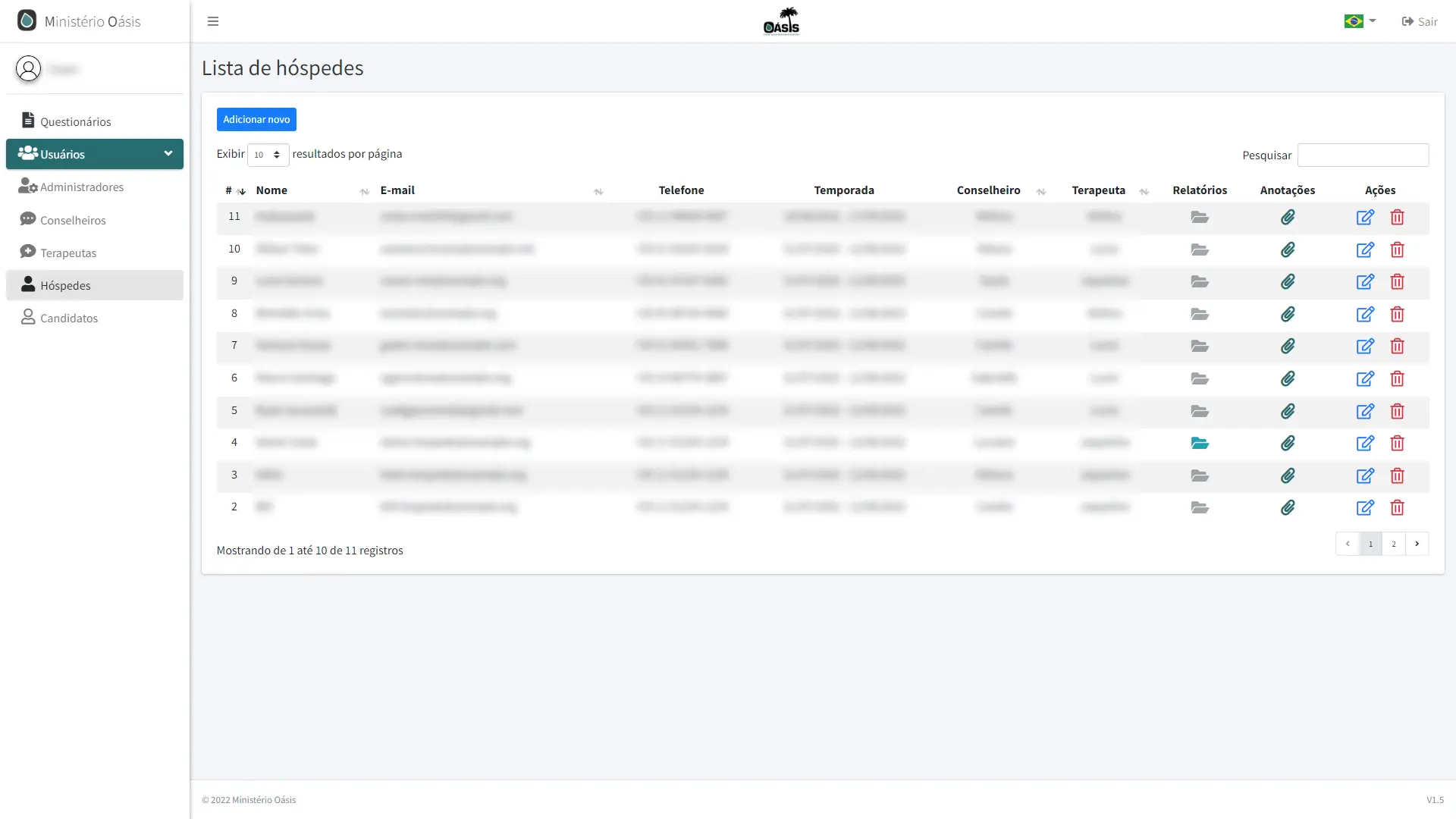Screen dimensions: 1456x819
Task: Edit guest number 6
Action: point(1365,379)
